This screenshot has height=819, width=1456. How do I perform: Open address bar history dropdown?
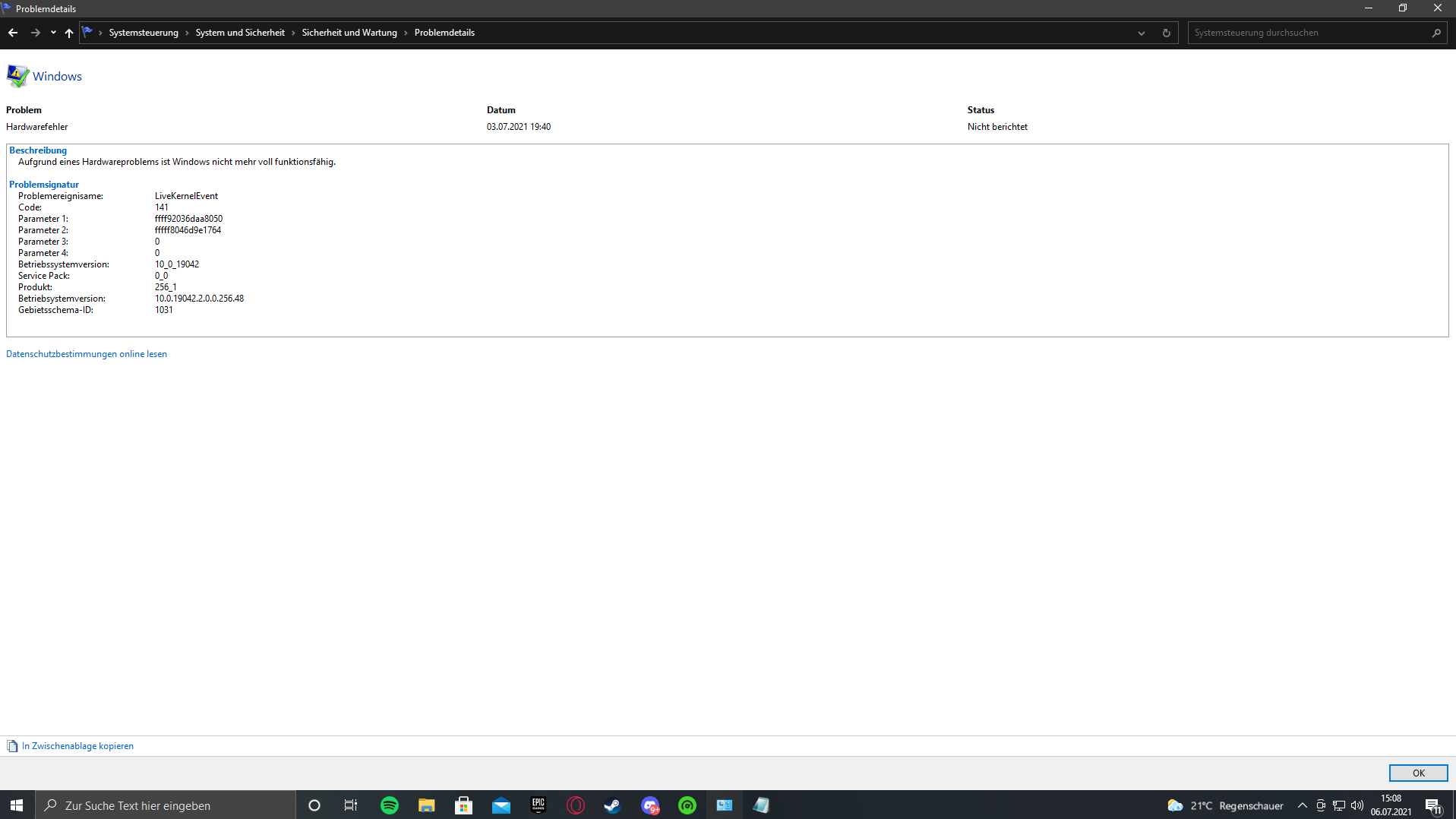(1141, 33)
